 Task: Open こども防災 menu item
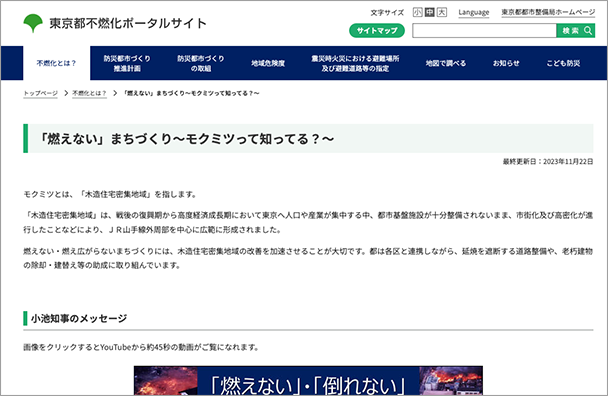563,63
